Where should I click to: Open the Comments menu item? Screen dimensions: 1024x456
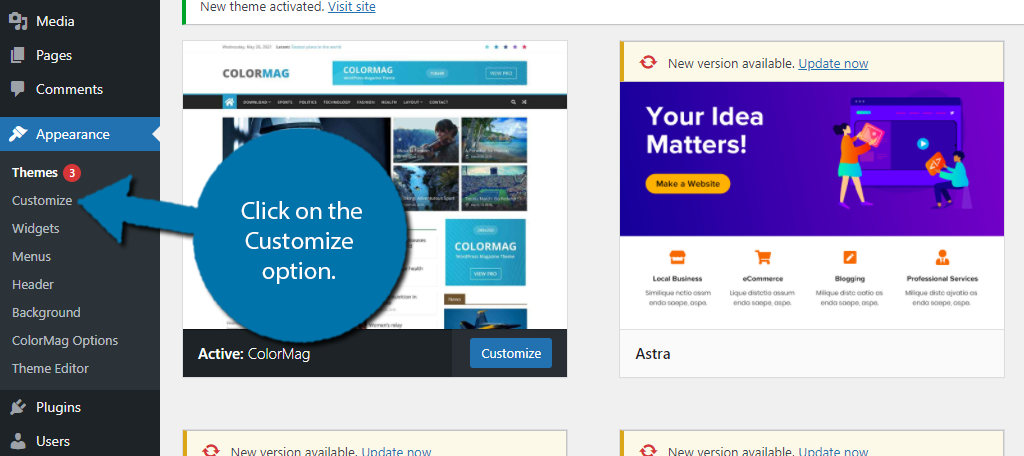(x=80, y=89)
